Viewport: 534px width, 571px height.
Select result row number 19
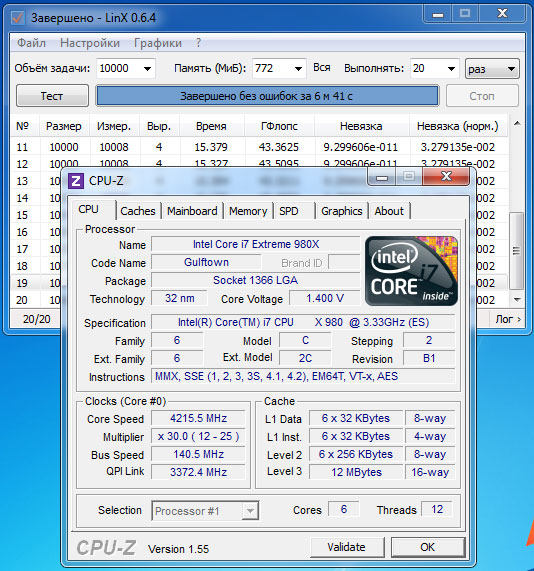pos(36,283)
